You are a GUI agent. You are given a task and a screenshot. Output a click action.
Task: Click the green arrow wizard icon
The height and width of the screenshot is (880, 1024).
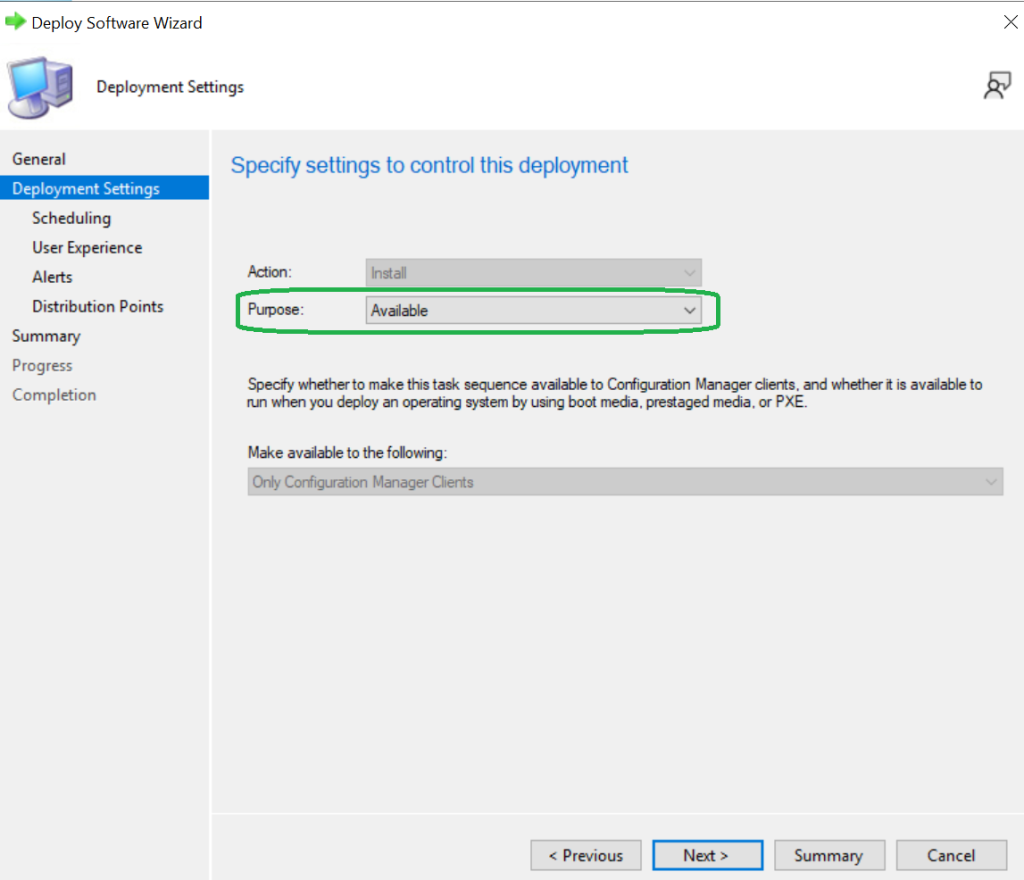[15, 22]
